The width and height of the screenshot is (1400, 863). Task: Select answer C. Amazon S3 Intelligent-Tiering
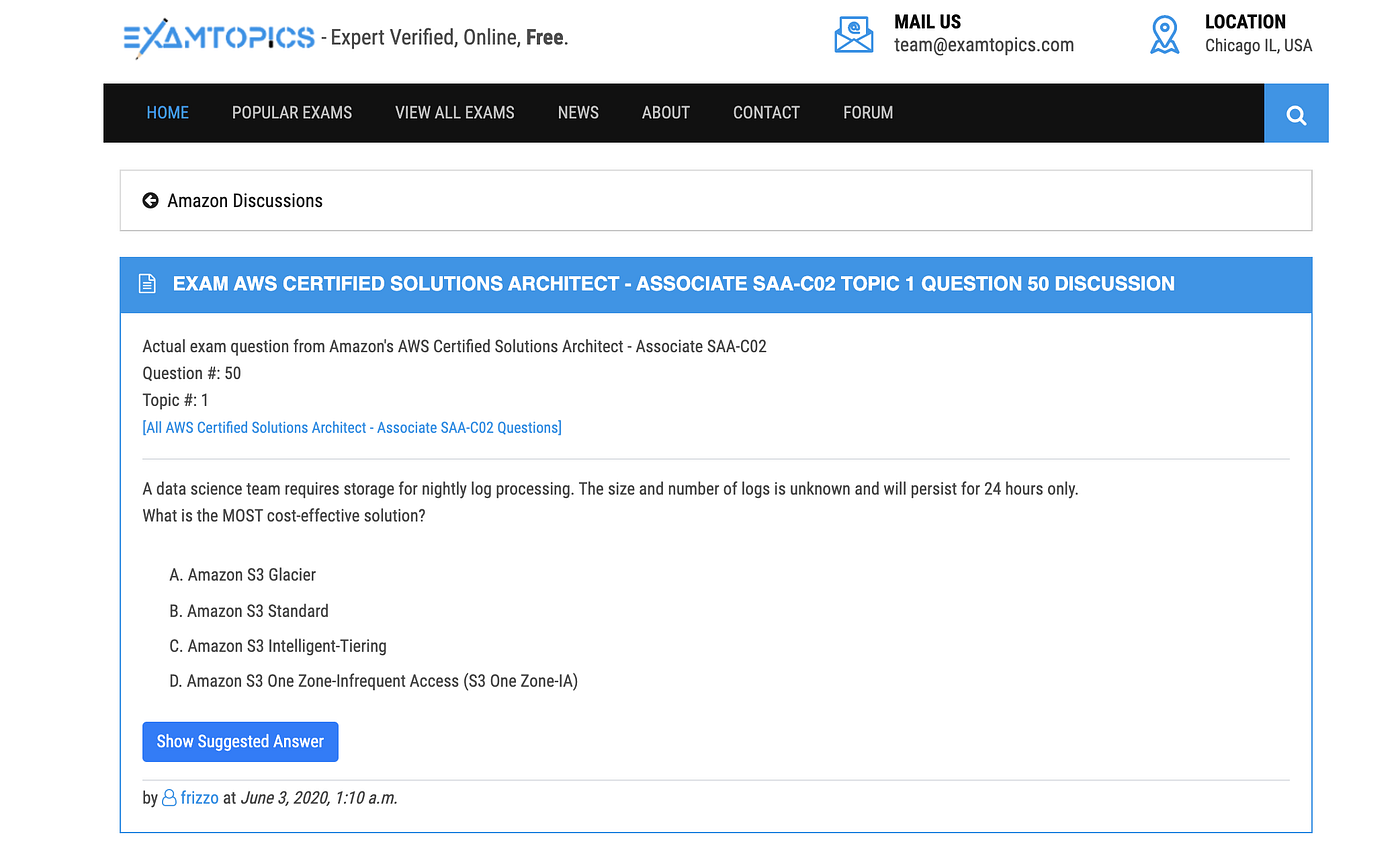(x=278, y=646)
